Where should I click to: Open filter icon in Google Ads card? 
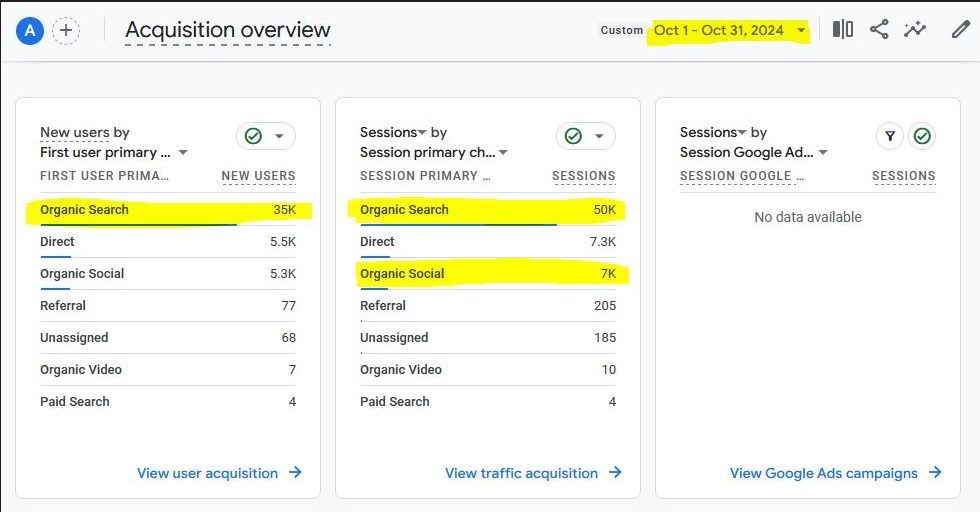890,136
